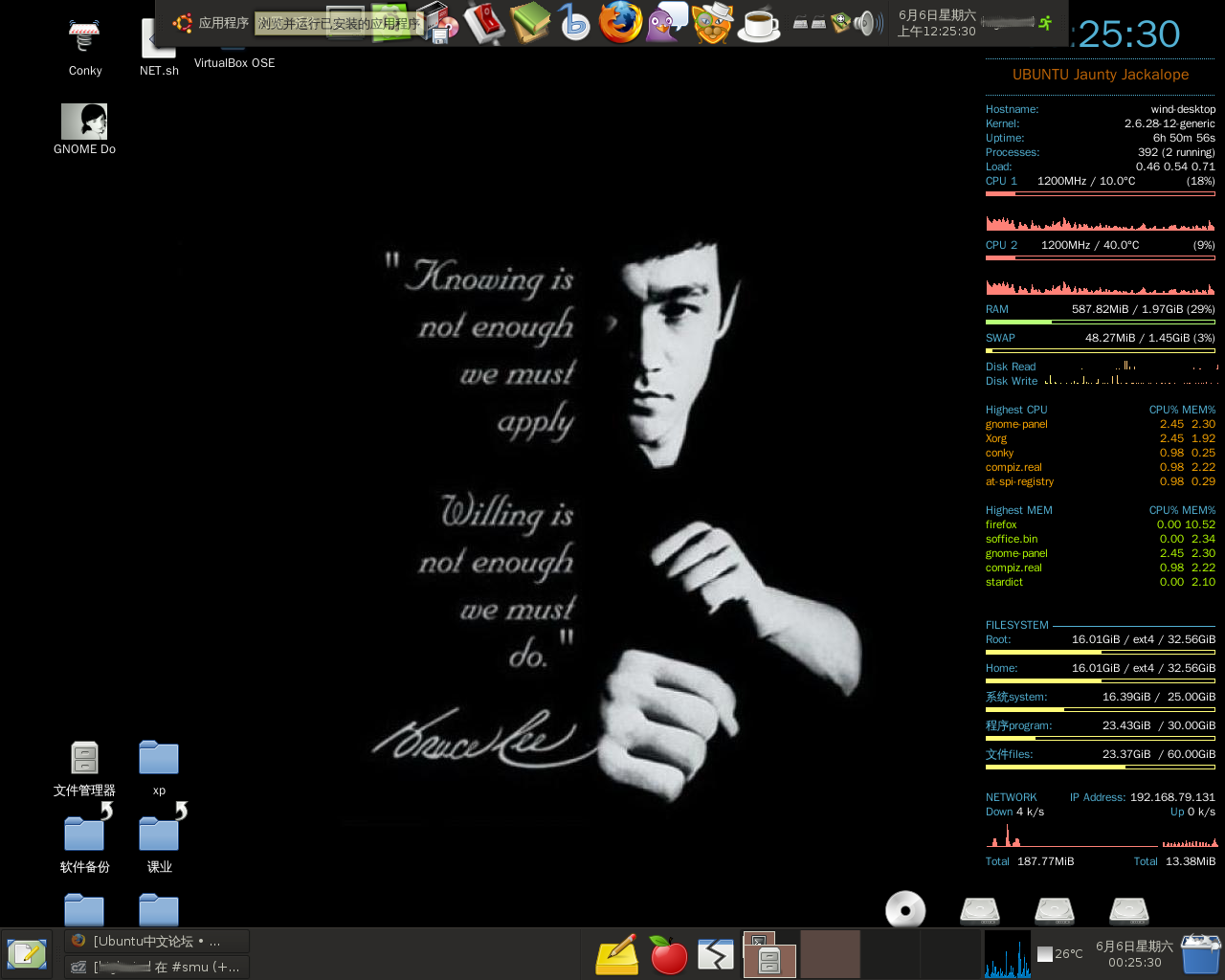The image size is (1225, 980).
Task: Click the 'stardict' process entry
Action: click(1004, 582)
